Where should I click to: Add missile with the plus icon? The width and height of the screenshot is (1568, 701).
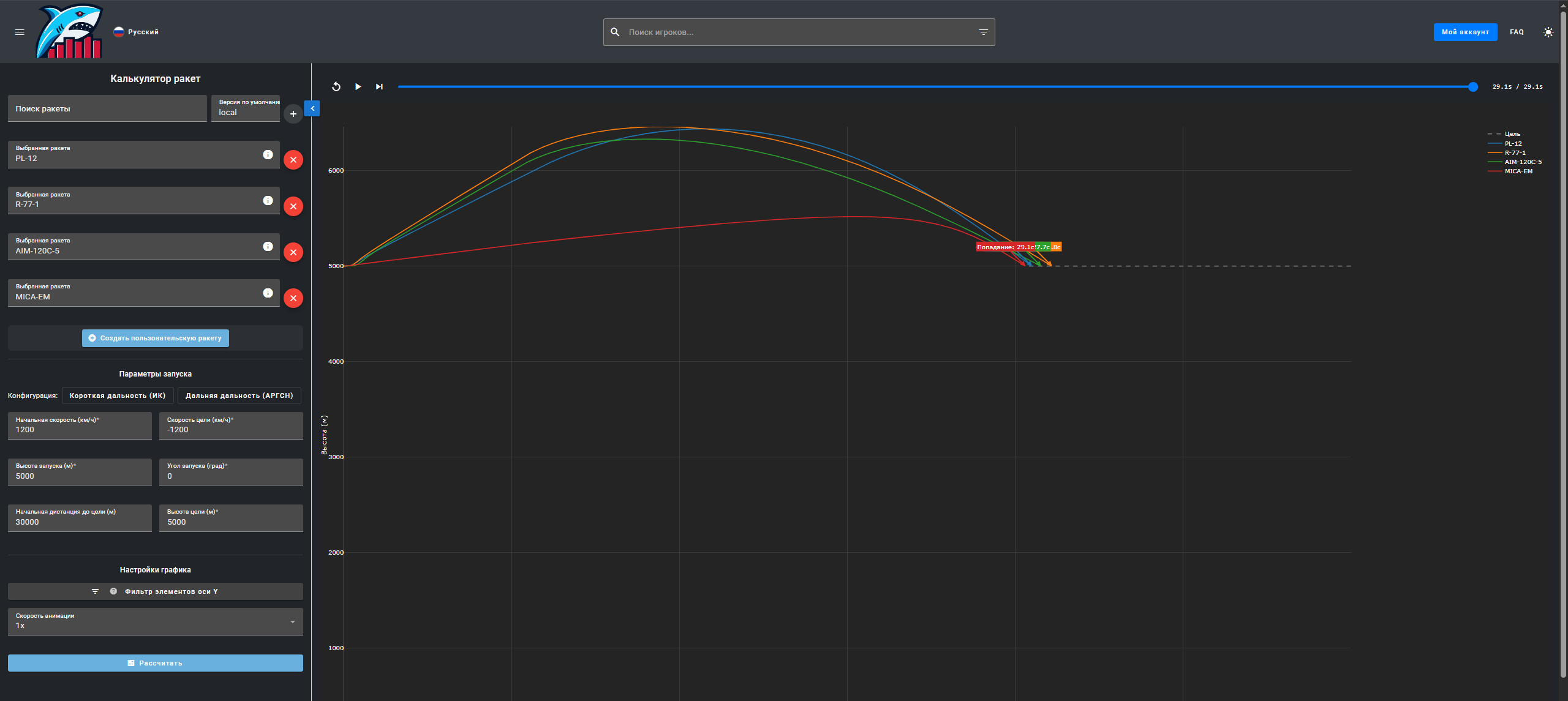click(x=293, y=114)
